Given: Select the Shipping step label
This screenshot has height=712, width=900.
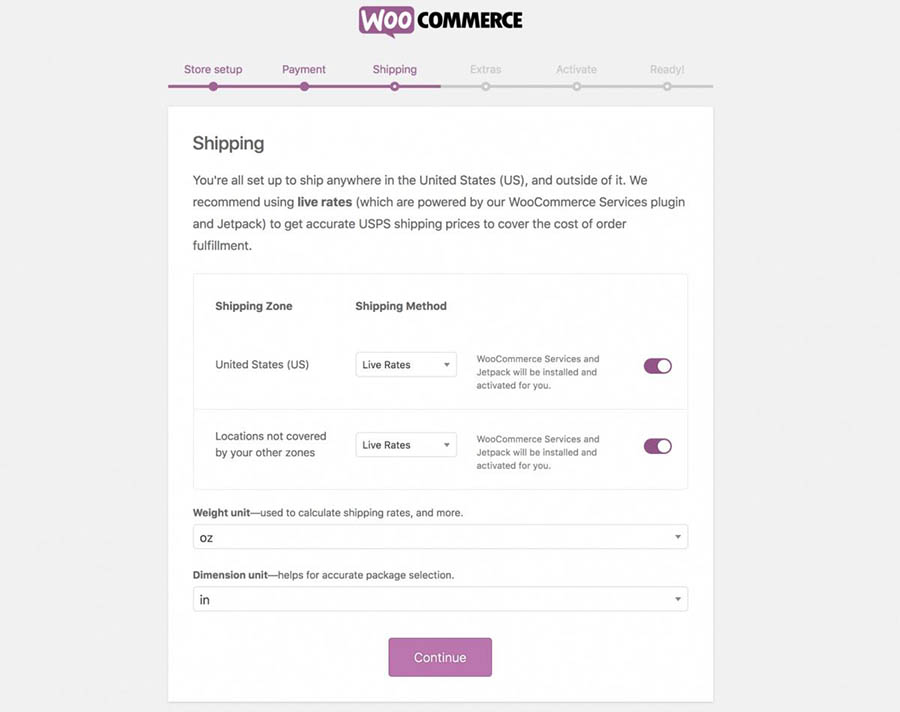Looking at the screenshot, I should point(395,70).
